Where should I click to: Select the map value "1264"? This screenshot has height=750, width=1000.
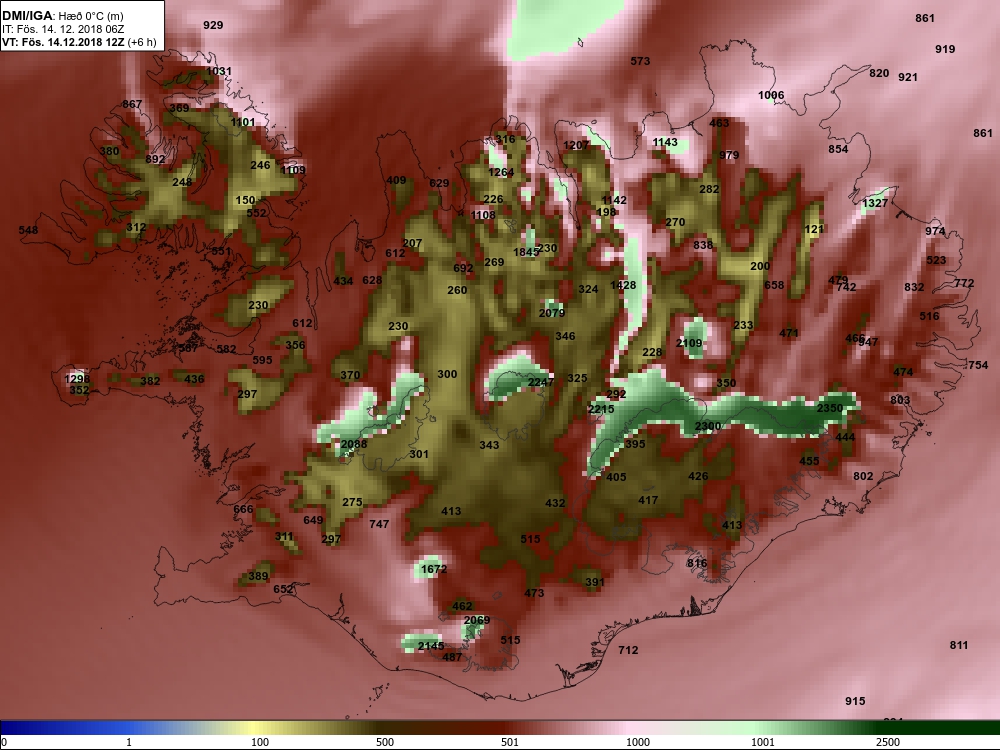point(501,172)
